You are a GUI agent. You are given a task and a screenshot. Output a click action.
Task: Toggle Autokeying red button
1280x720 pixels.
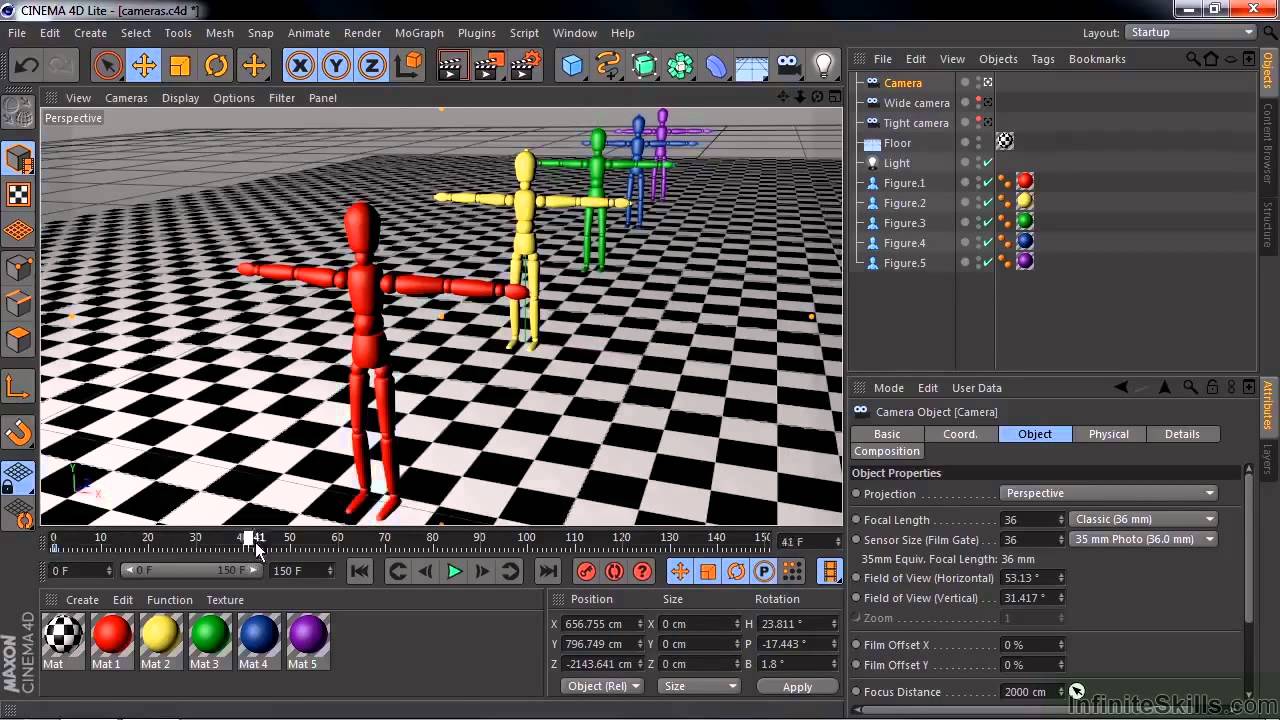(615, 571)
